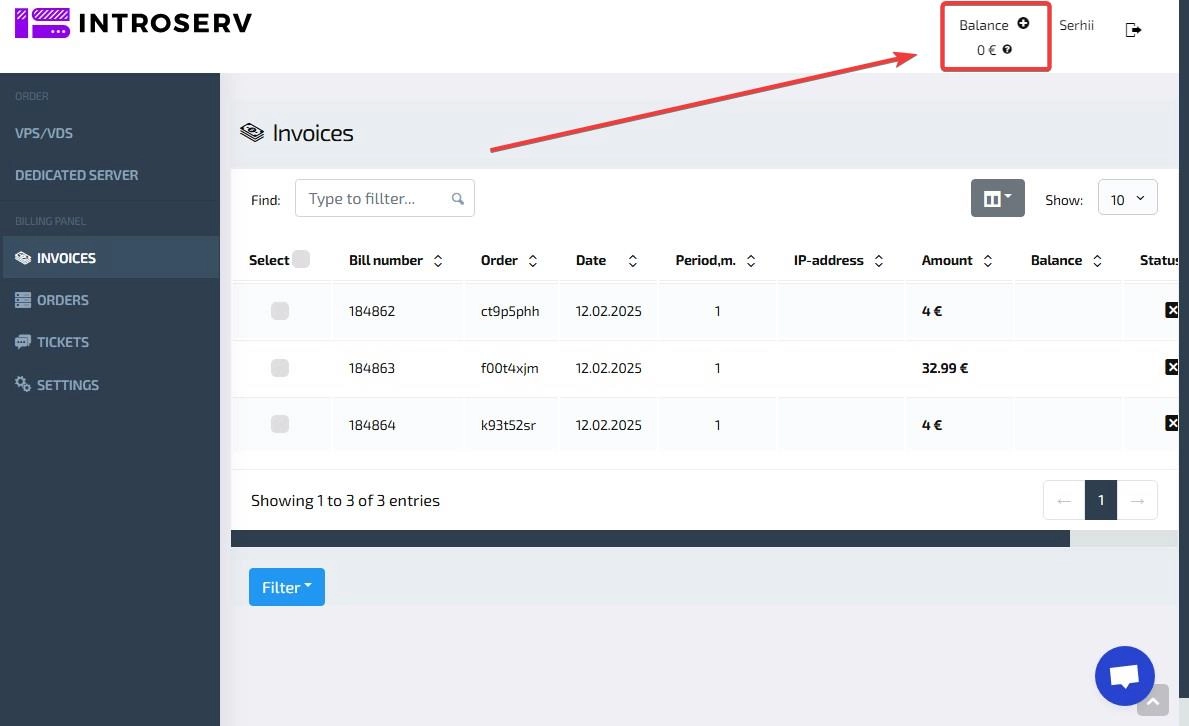Click the plus icon next to Balance

click(x=1023, y=24)
